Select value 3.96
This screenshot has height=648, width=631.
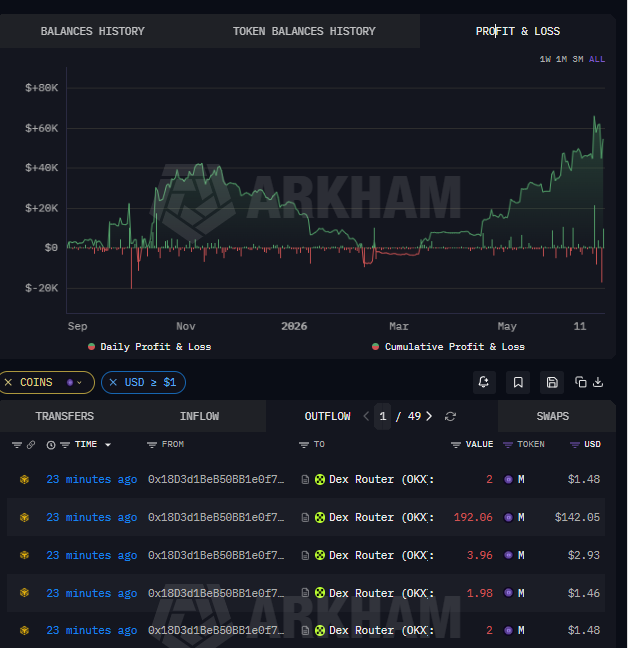tap(479, 555)
